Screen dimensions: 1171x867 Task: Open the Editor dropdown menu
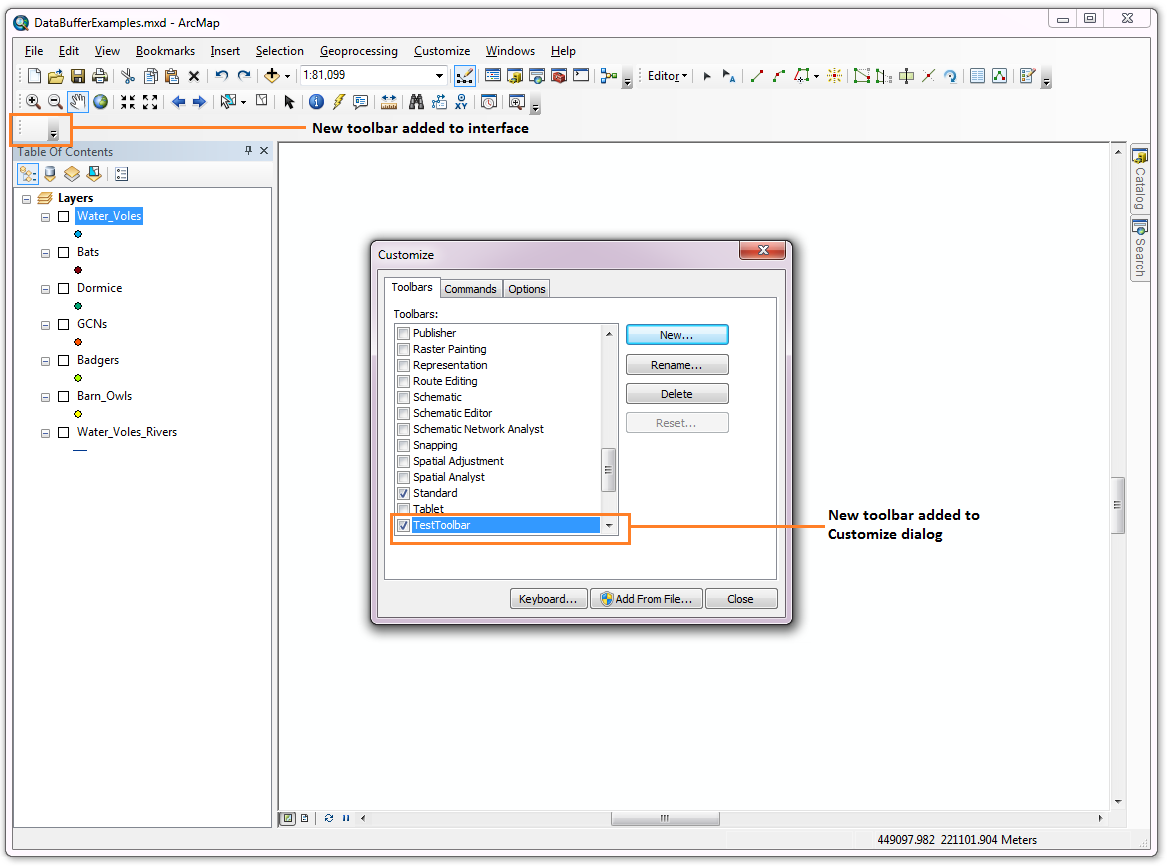[x=667, y=75]
